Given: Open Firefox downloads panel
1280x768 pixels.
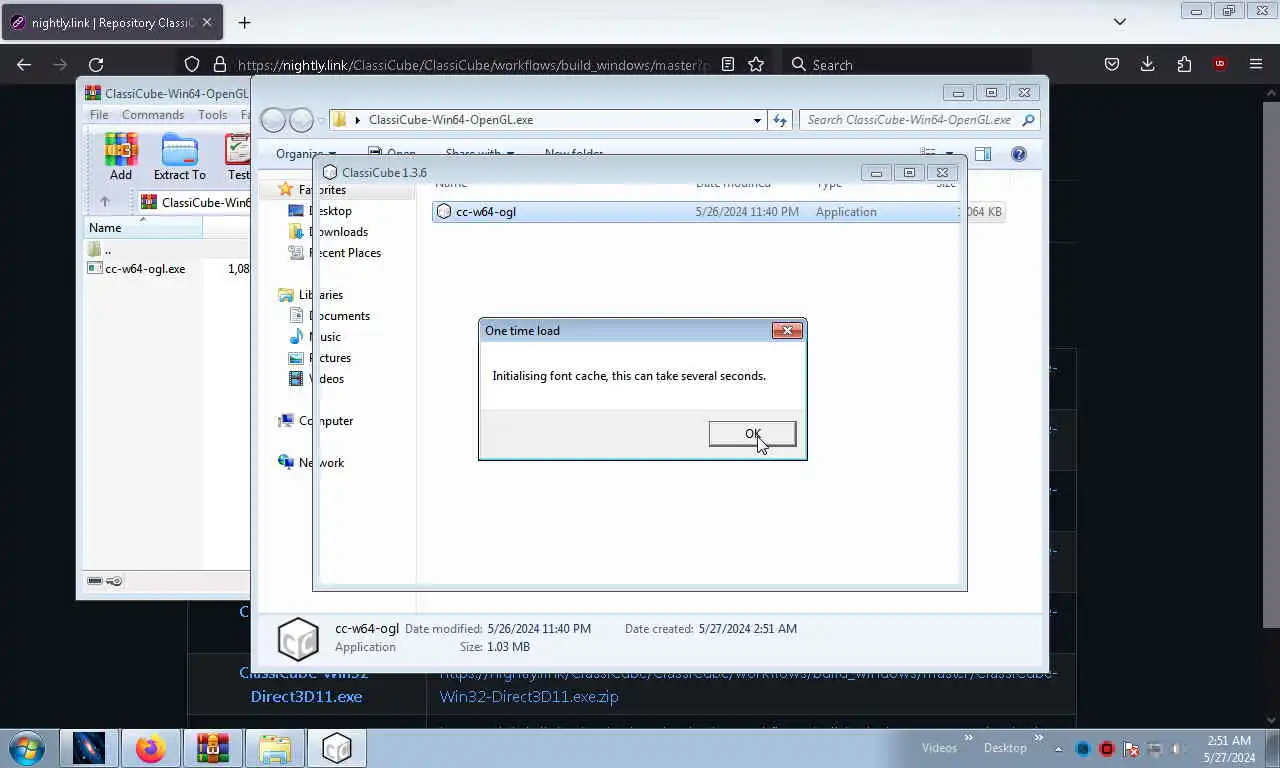Looking at the screenshot, I should click(x=1148, y=64).
